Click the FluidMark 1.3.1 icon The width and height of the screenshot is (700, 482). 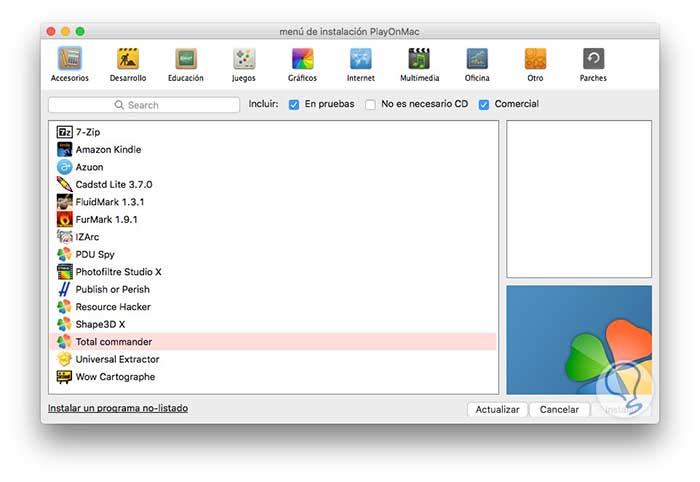64,202
